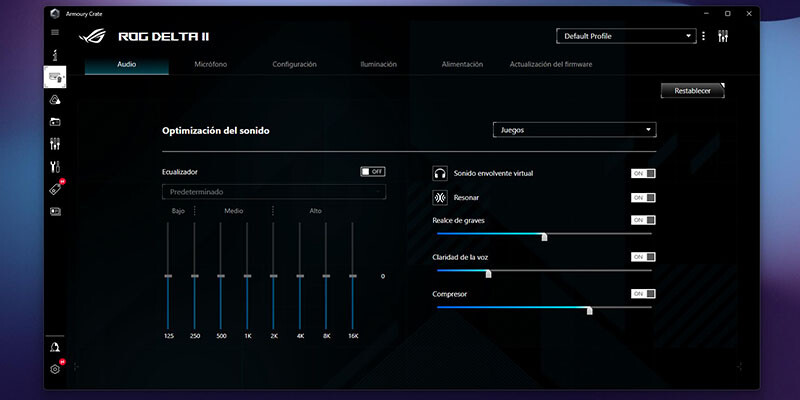Open the Game Library sidebar icon
800x400 pixels.
tap(55, 122)
